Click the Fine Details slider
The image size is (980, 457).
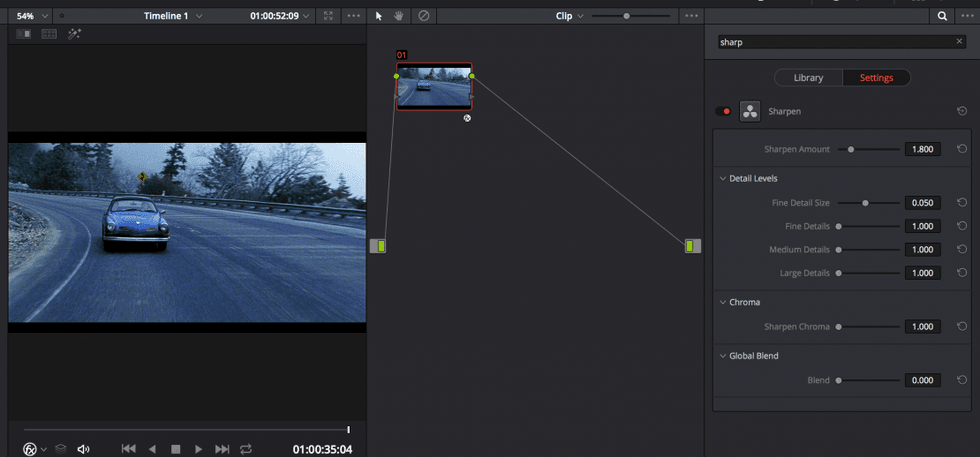coord(869,226)
